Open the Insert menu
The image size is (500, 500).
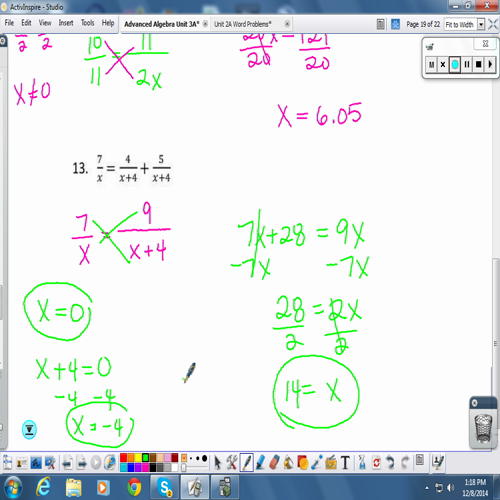pos(66,23)
